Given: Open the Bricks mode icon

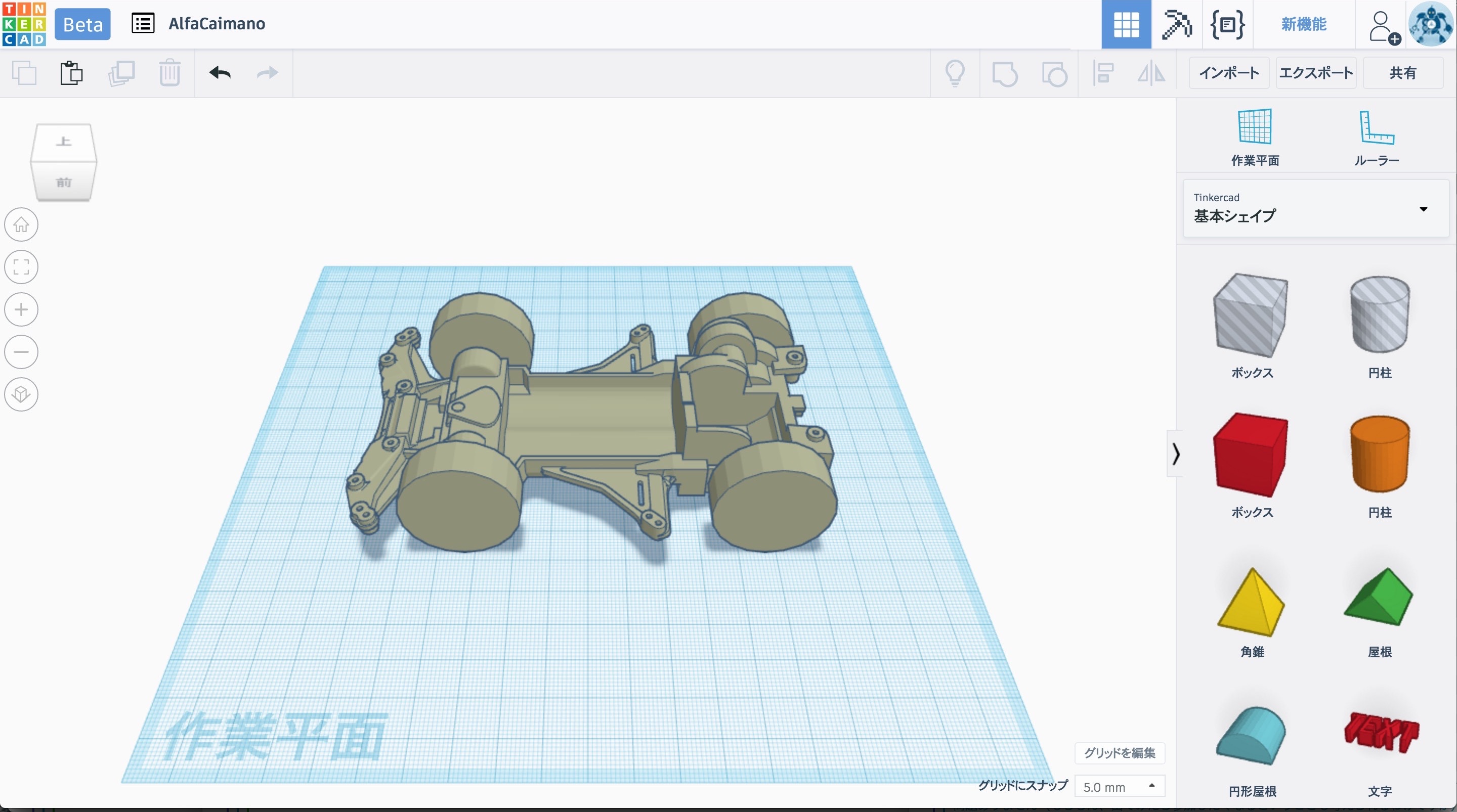Looking at the screenshot, I should (1227, 24).
